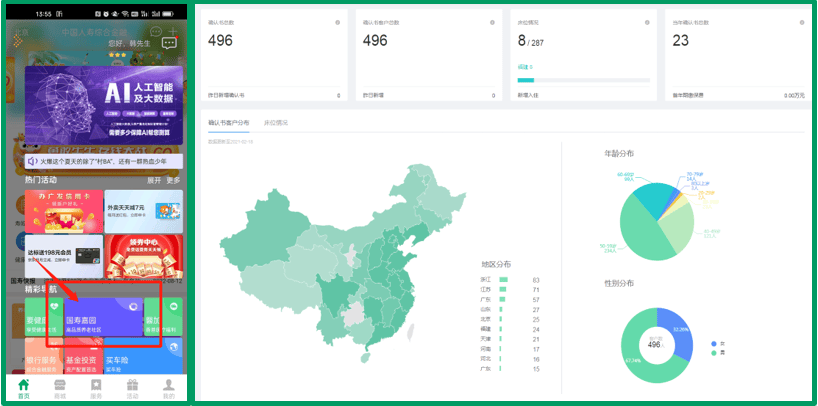Click 更多 link beside 热门活动
Image resolution: width=818 pixels, height=406 pixels.
(x=173, y=180)
